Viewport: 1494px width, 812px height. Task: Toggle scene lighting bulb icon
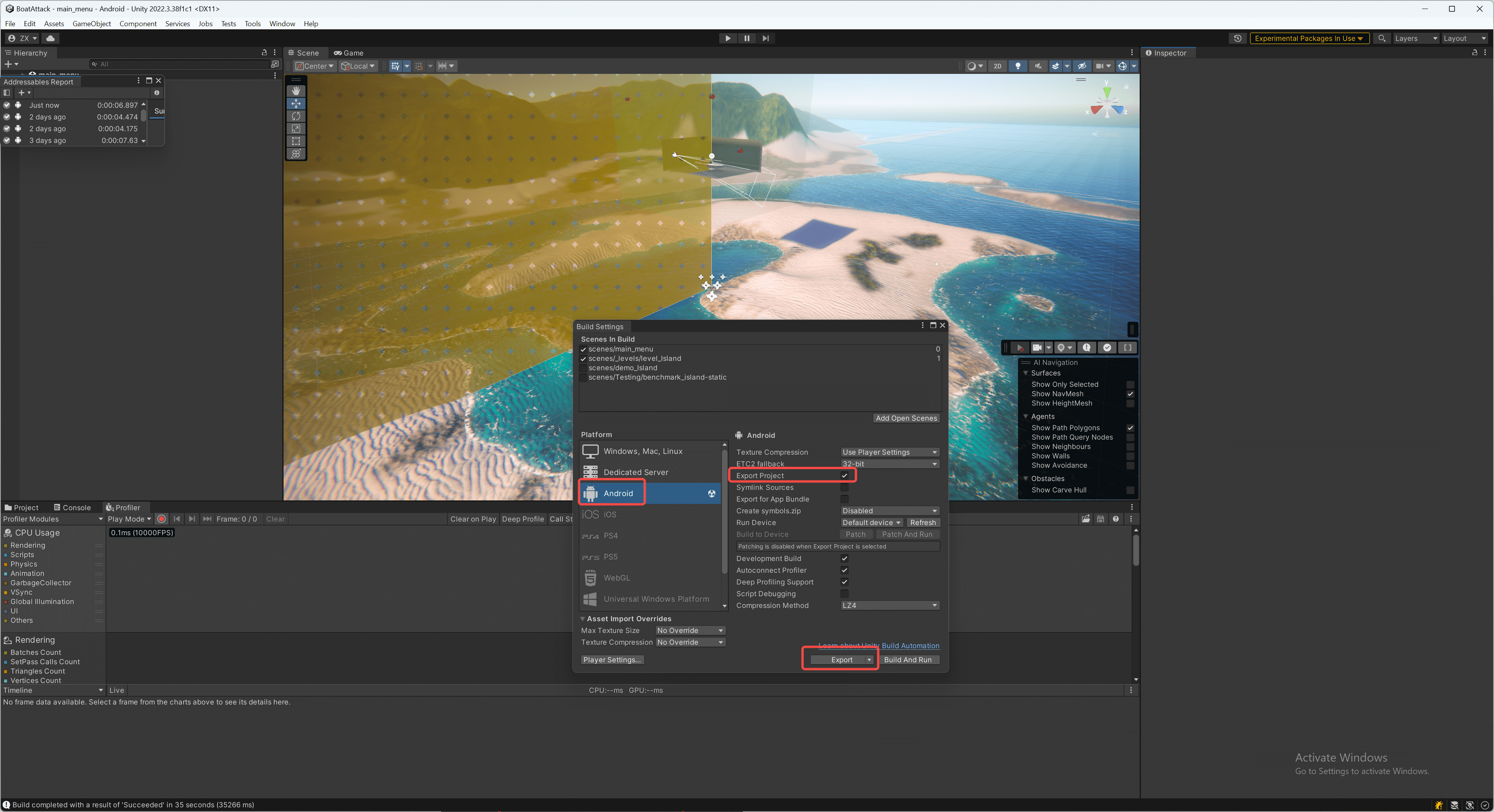[x=1017, y=66]
